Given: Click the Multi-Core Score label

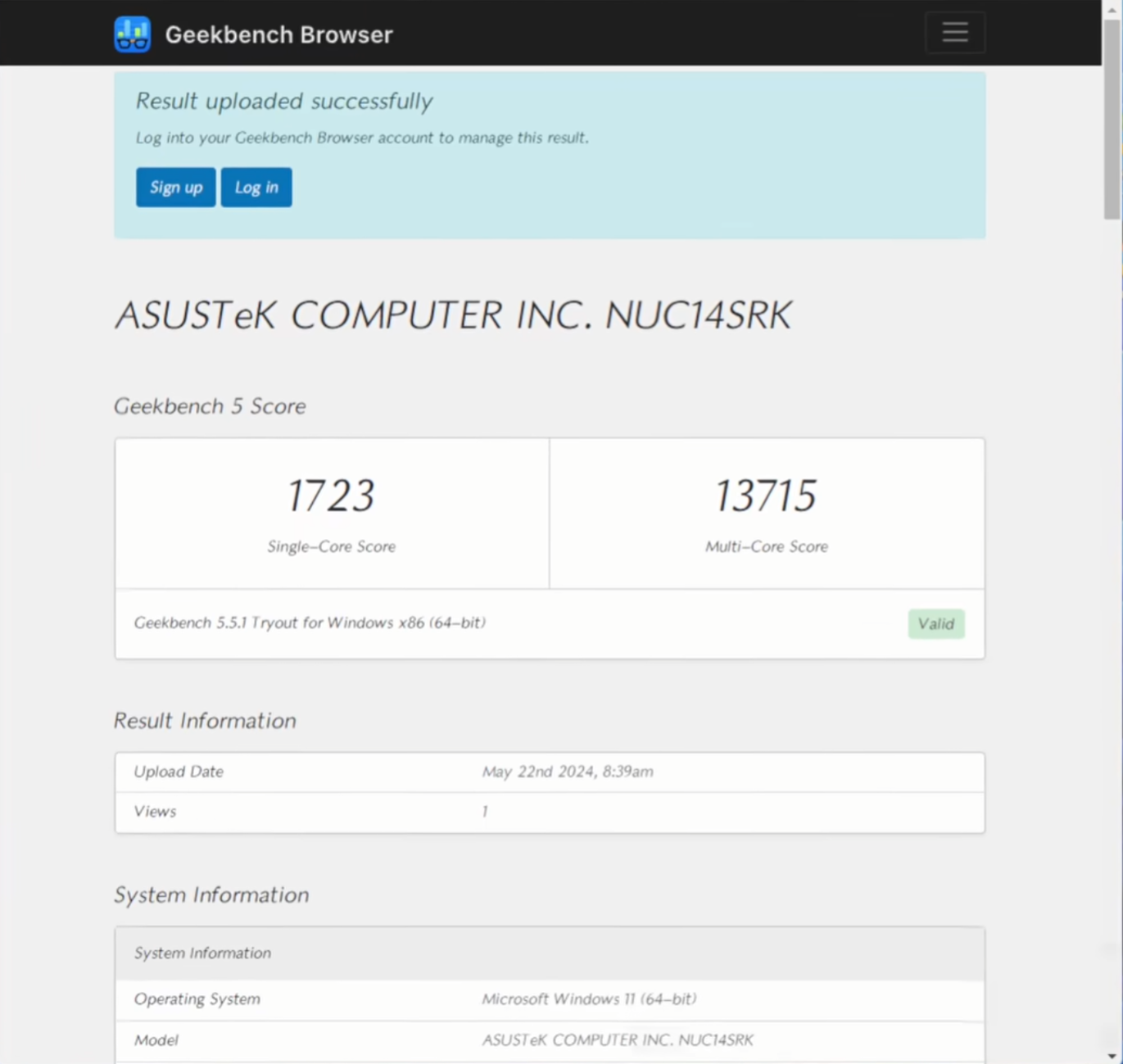Looking at the screenshot, I should point(767,546).
